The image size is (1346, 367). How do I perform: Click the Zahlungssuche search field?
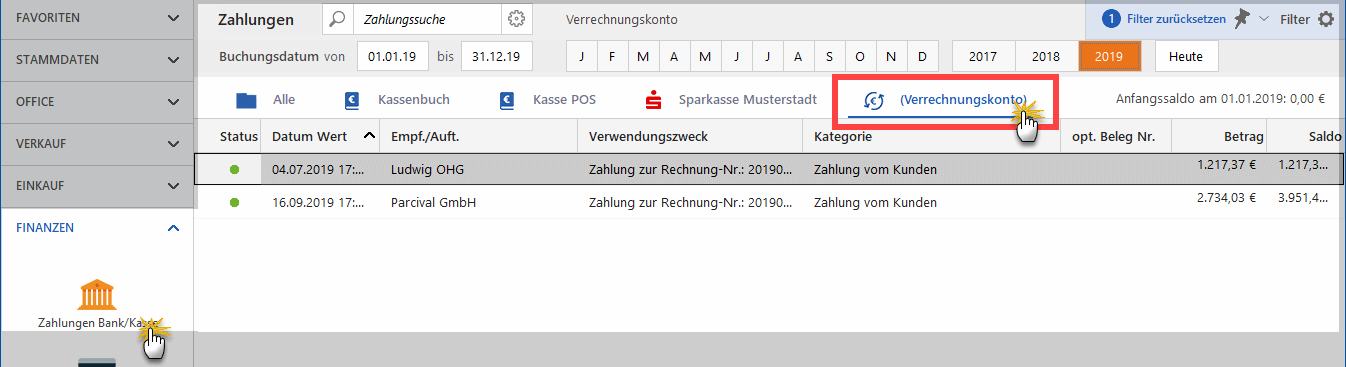point(428,19)
